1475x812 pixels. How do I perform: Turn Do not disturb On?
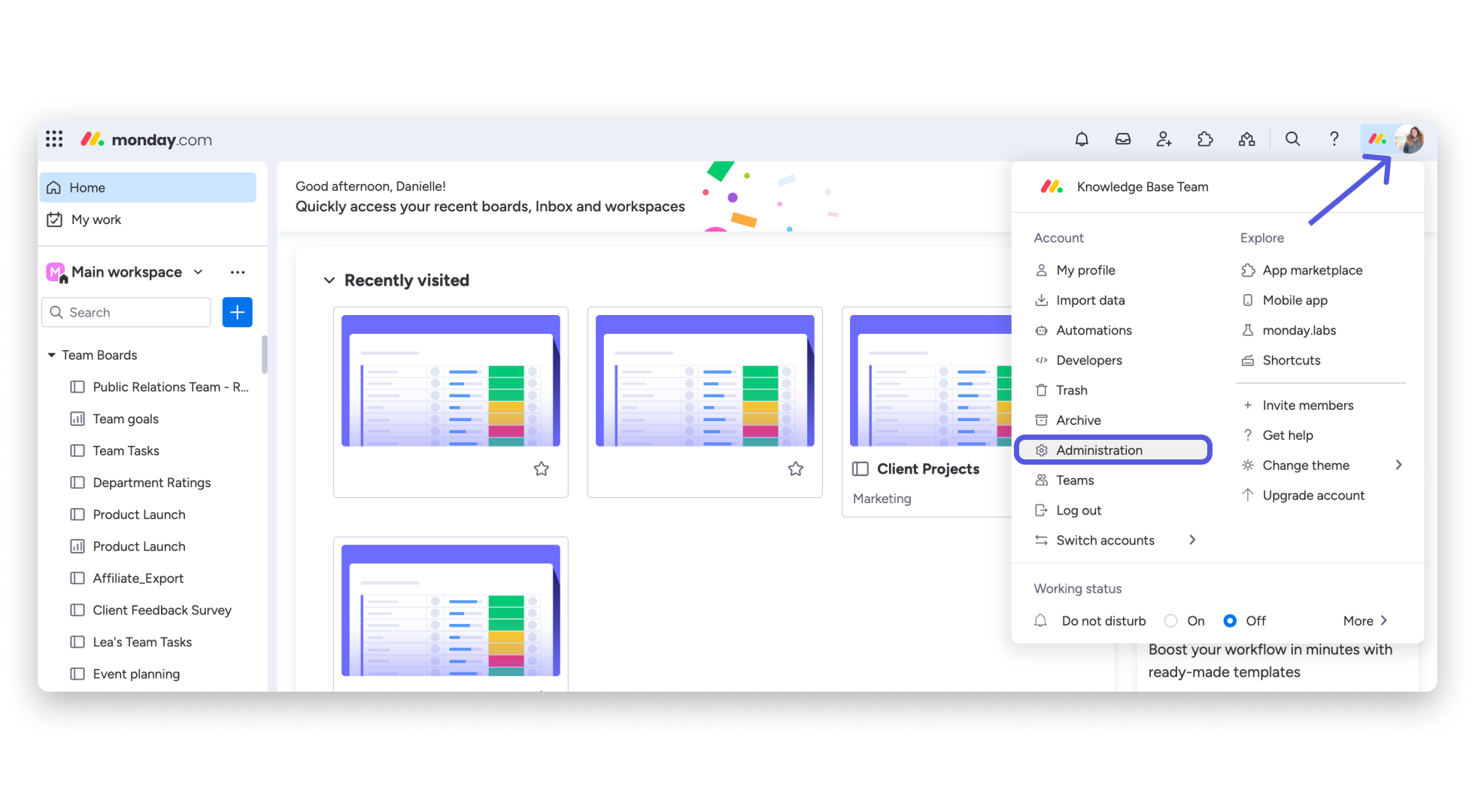pyautogui.click(x=1170, y=620)
